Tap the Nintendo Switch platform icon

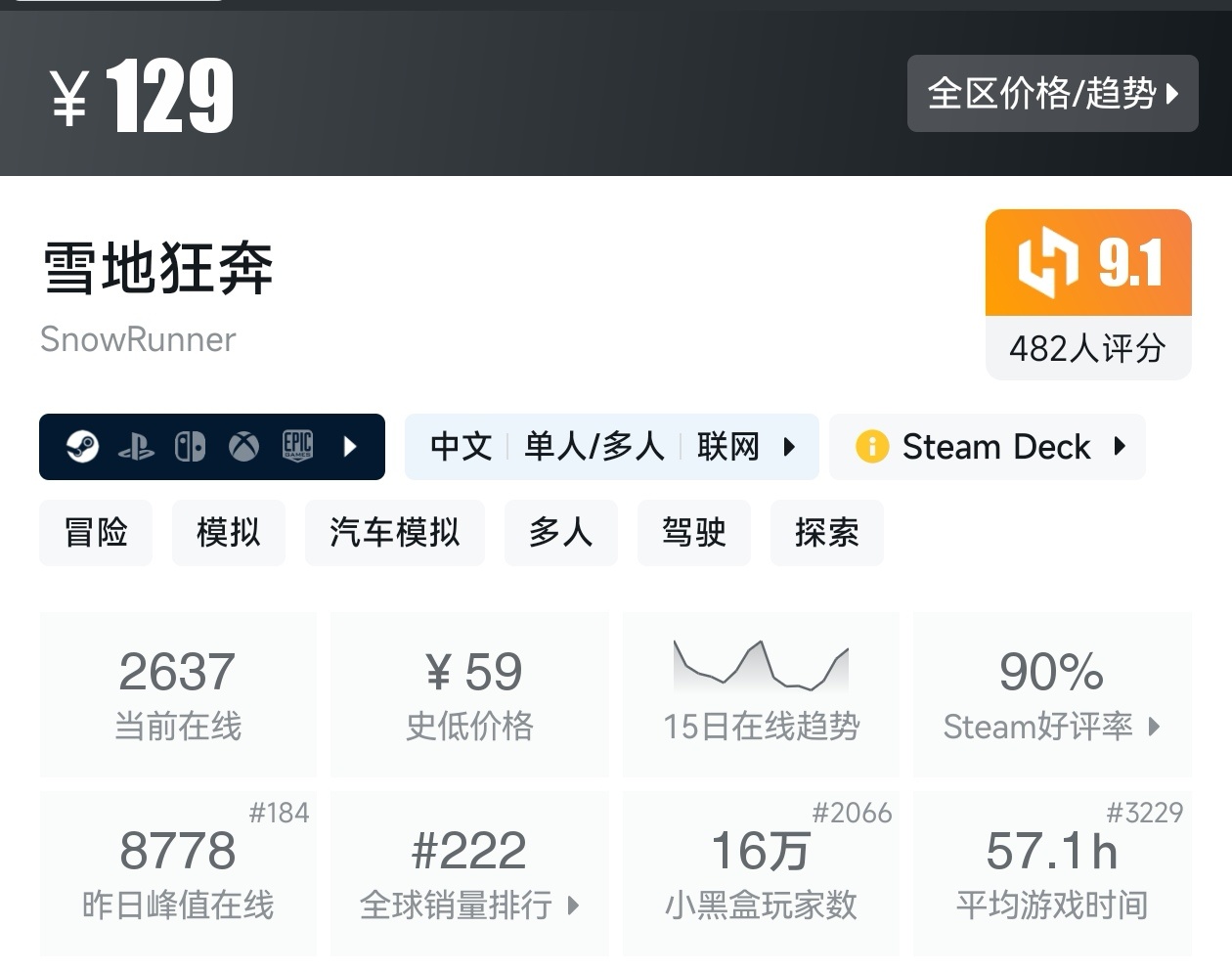click(x=190, y=447)
